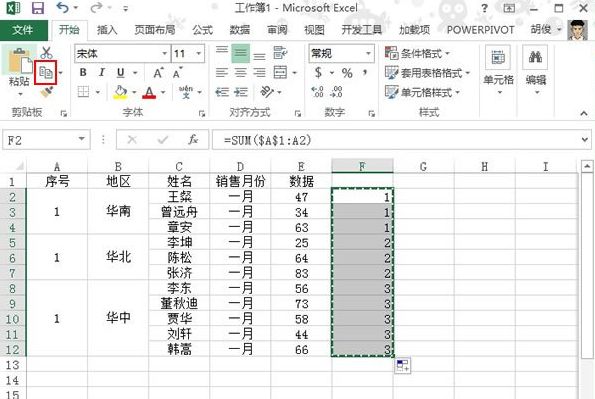Open the fill color dropdown arrow
This screenshot has height=399, width=595.
(134, 92)
